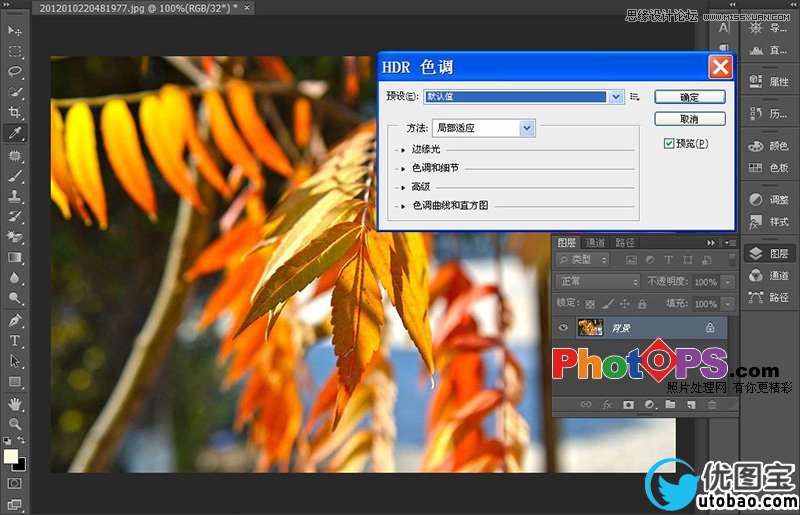Select the Zoom magnifier tool

[15, 424]
